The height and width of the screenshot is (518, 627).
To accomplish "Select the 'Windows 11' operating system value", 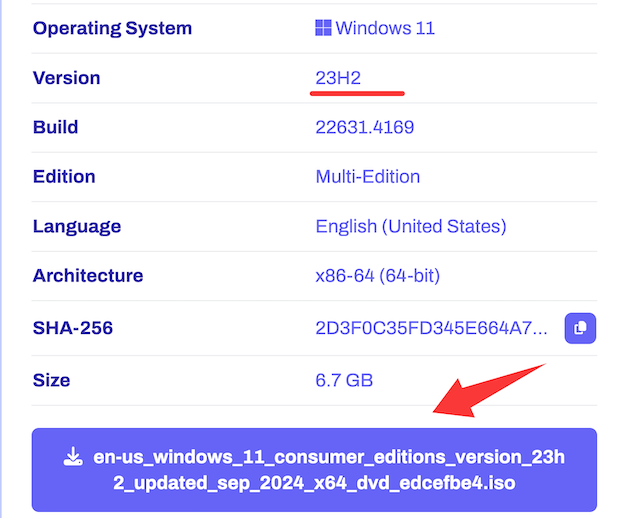I will pyautogui.click(x=385, y=28).
